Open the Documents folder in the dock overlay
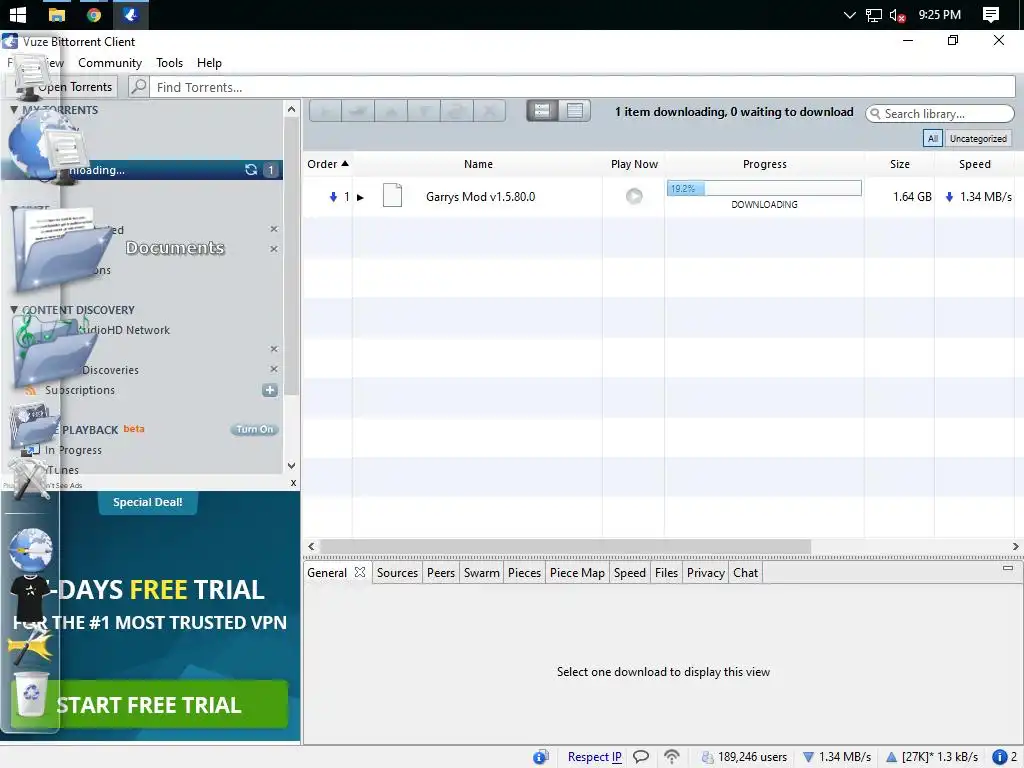The width and height of the screenshot is (1024, 768). (x=62, y=250)
